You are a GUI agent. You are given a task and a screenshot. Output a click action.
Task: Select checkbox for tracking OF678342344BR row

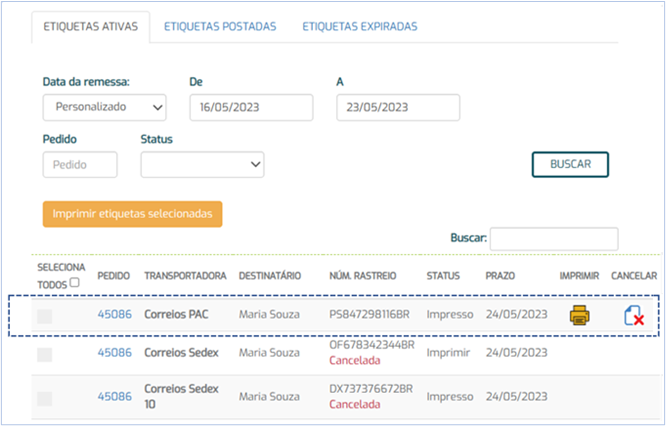(x=44, y=354)
